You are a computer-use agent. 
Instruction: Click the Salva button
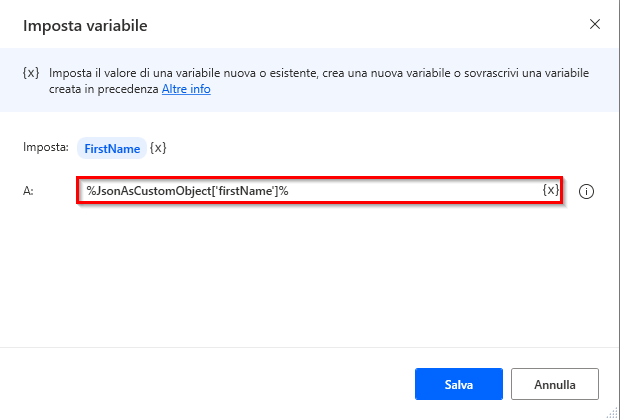(x=459, y=384)
